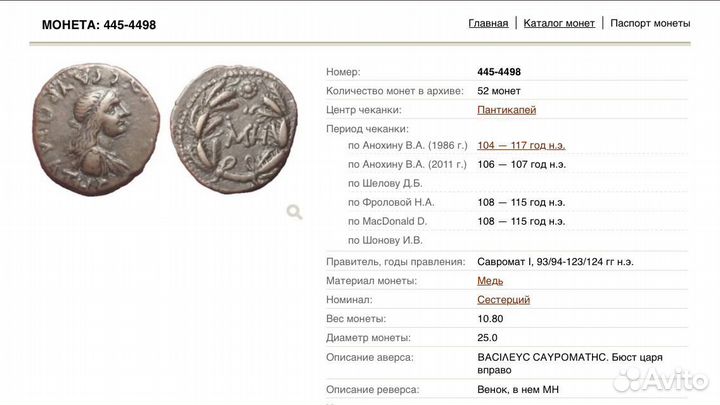Click the Сестерций denomination link

tap(503, 299)
